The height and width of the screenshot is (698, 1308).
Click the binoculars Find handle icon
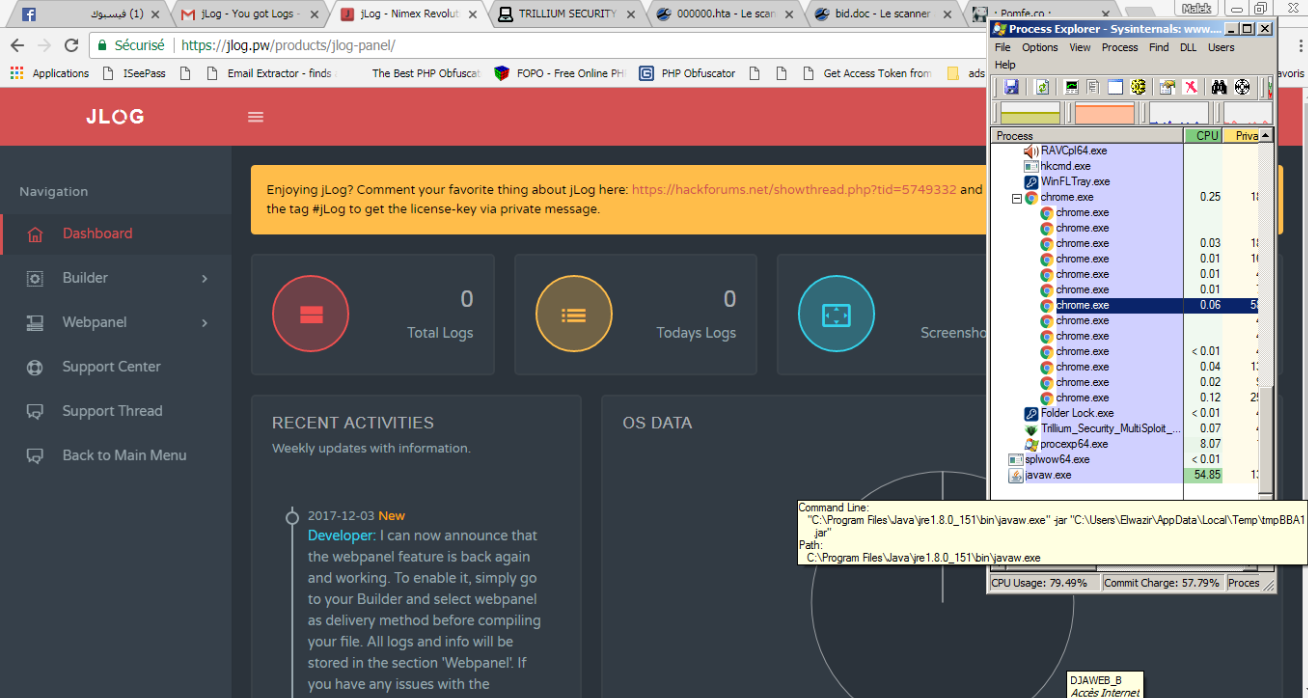click(x=1219, y=87)
